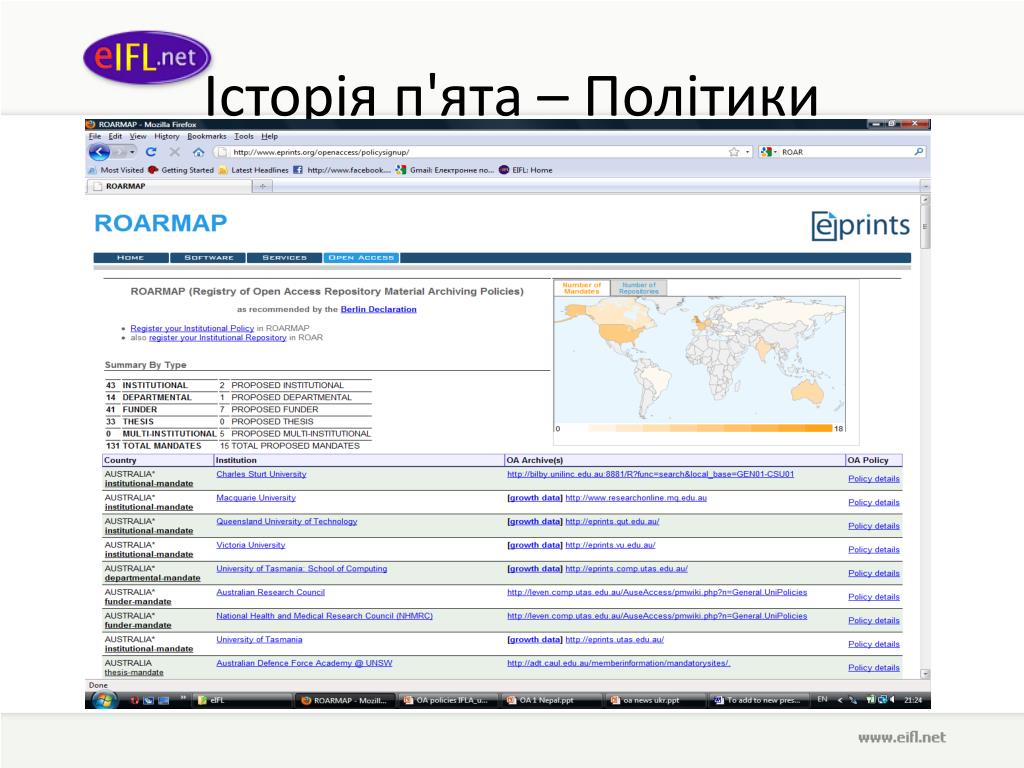Switch to Number of Repositories map tab

[x=639, y=288]
